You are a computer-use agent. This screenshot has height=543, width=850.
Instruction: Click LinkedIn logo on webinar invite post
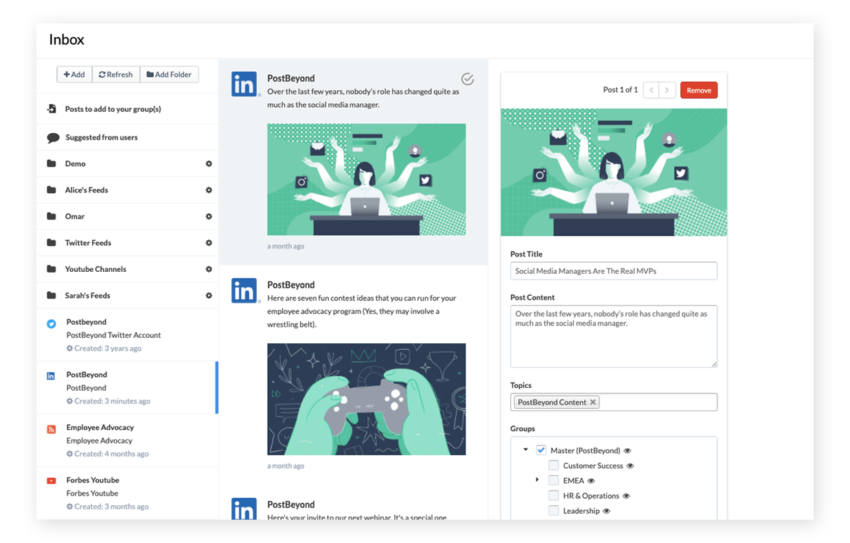click(x=244, y=509)
